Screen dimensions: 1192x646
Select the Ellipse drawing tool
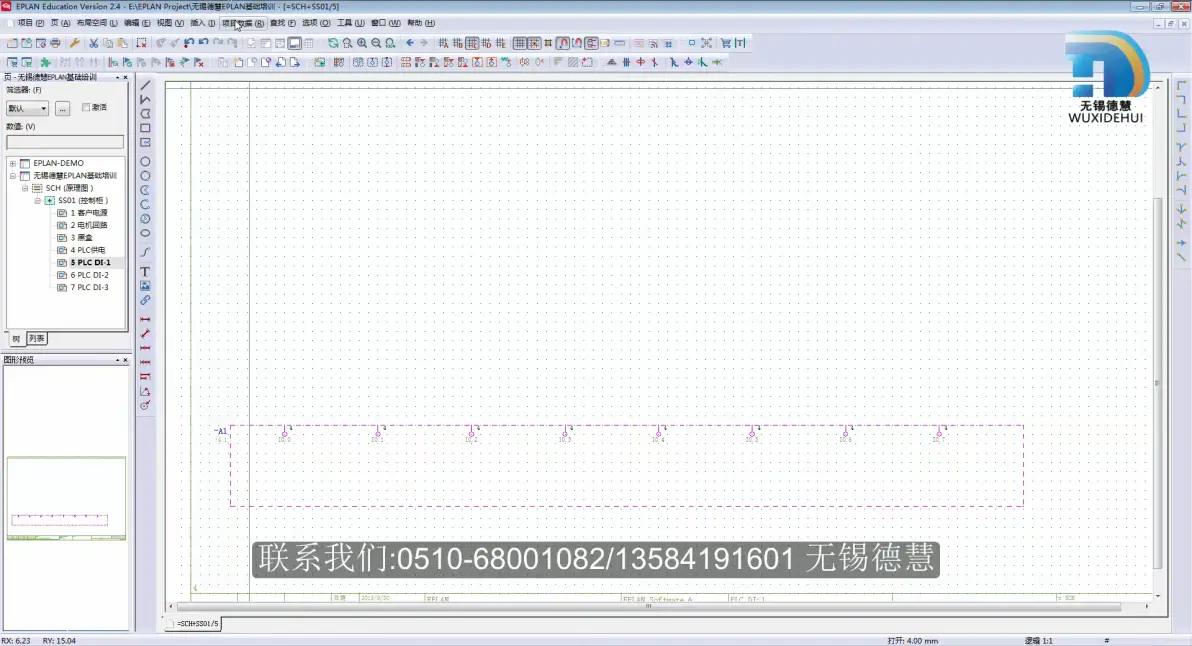click(145, 233)
